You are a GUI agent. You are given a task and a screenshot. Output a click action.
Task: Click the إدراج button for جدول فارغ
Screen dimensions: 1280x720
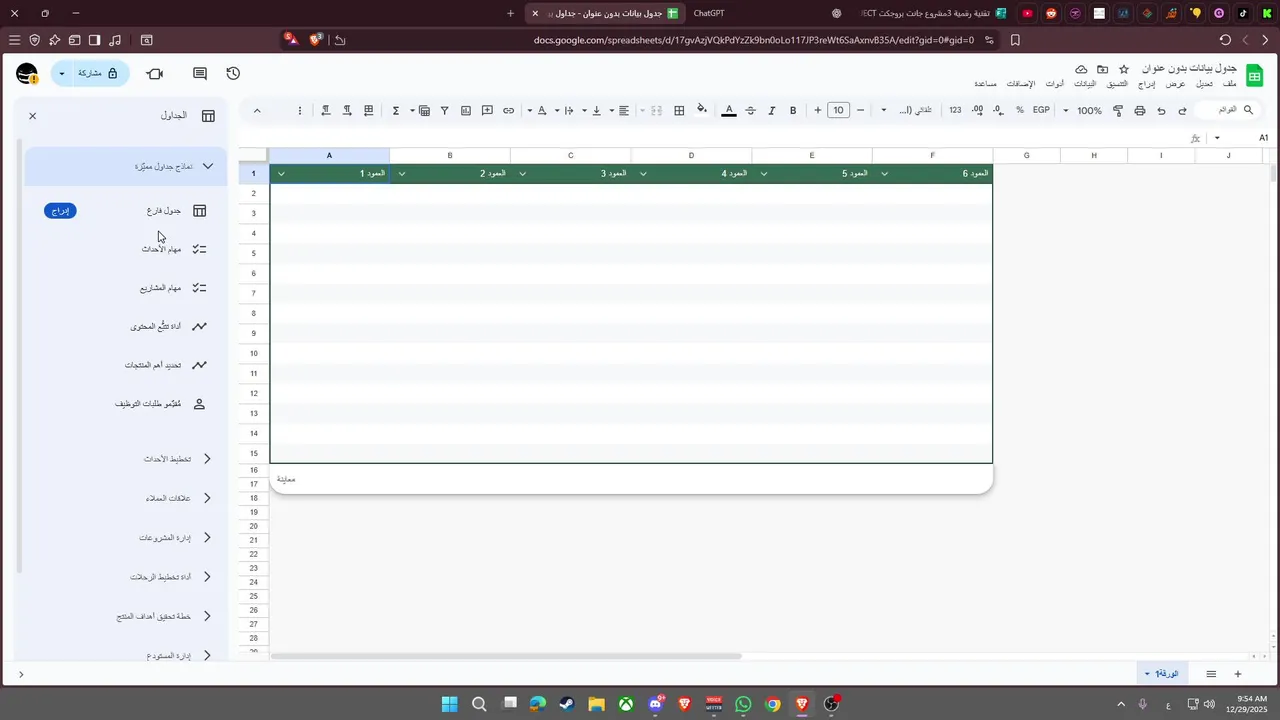coord(60,211)
